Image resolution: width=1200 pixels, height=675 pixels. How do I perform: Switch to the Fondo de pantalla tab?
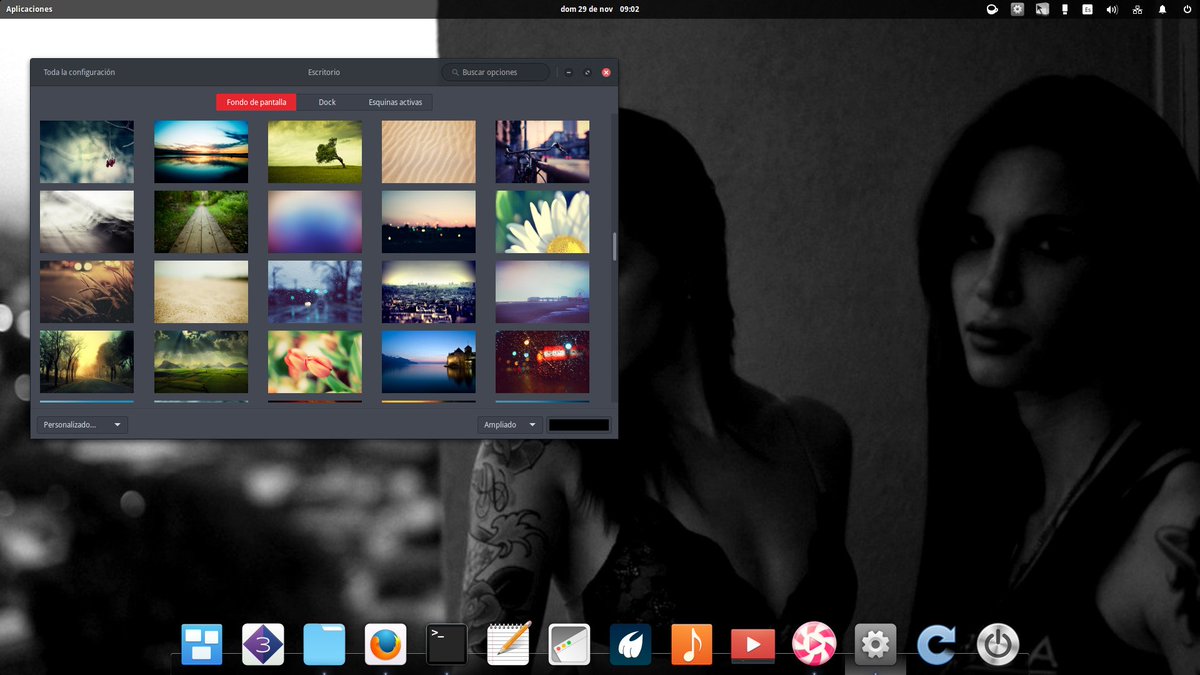(256, 102)
